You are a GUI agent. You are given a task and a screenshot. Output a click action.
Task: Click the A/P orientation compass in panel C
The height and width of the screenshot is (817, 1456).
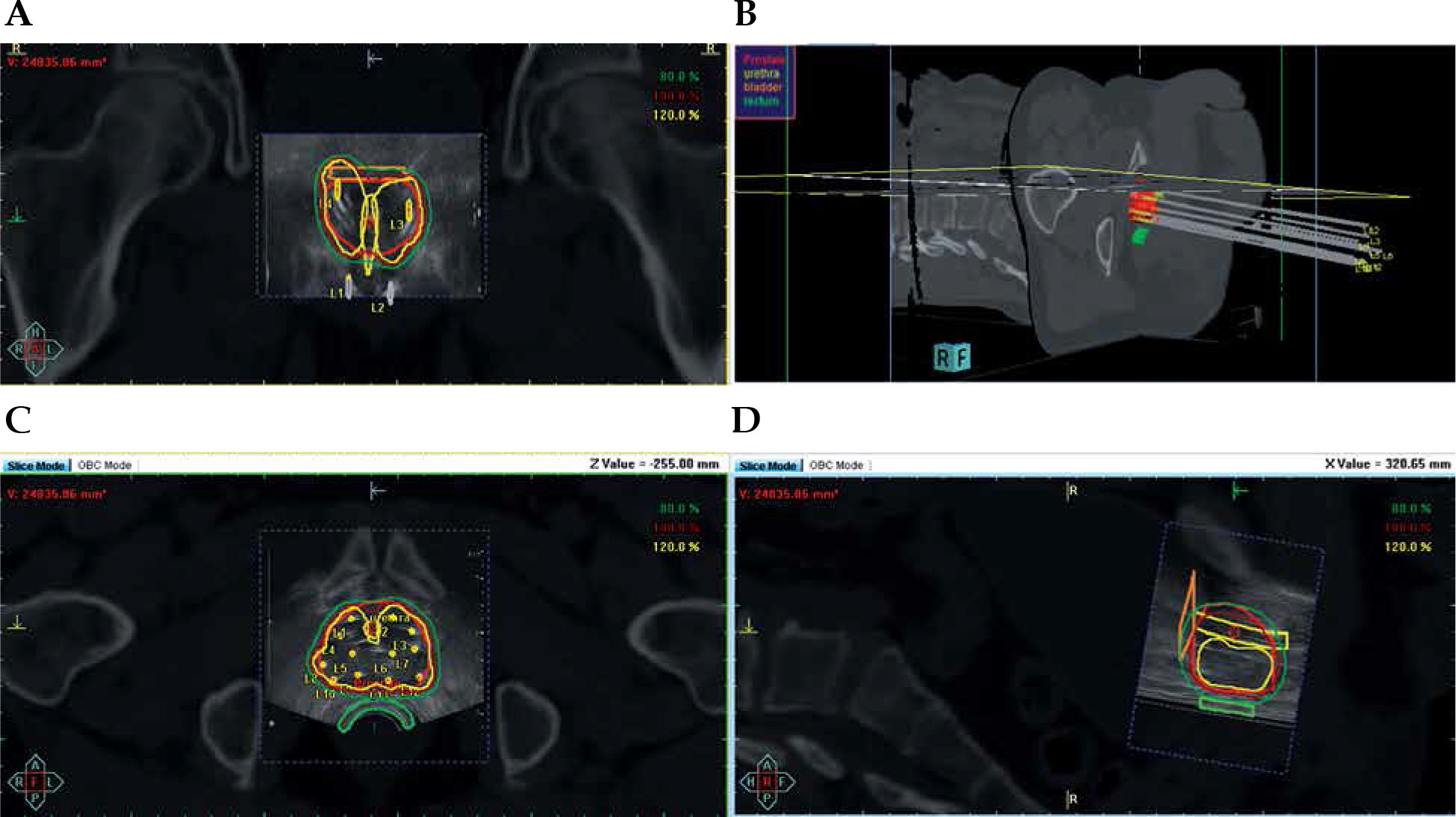[35, 782]
